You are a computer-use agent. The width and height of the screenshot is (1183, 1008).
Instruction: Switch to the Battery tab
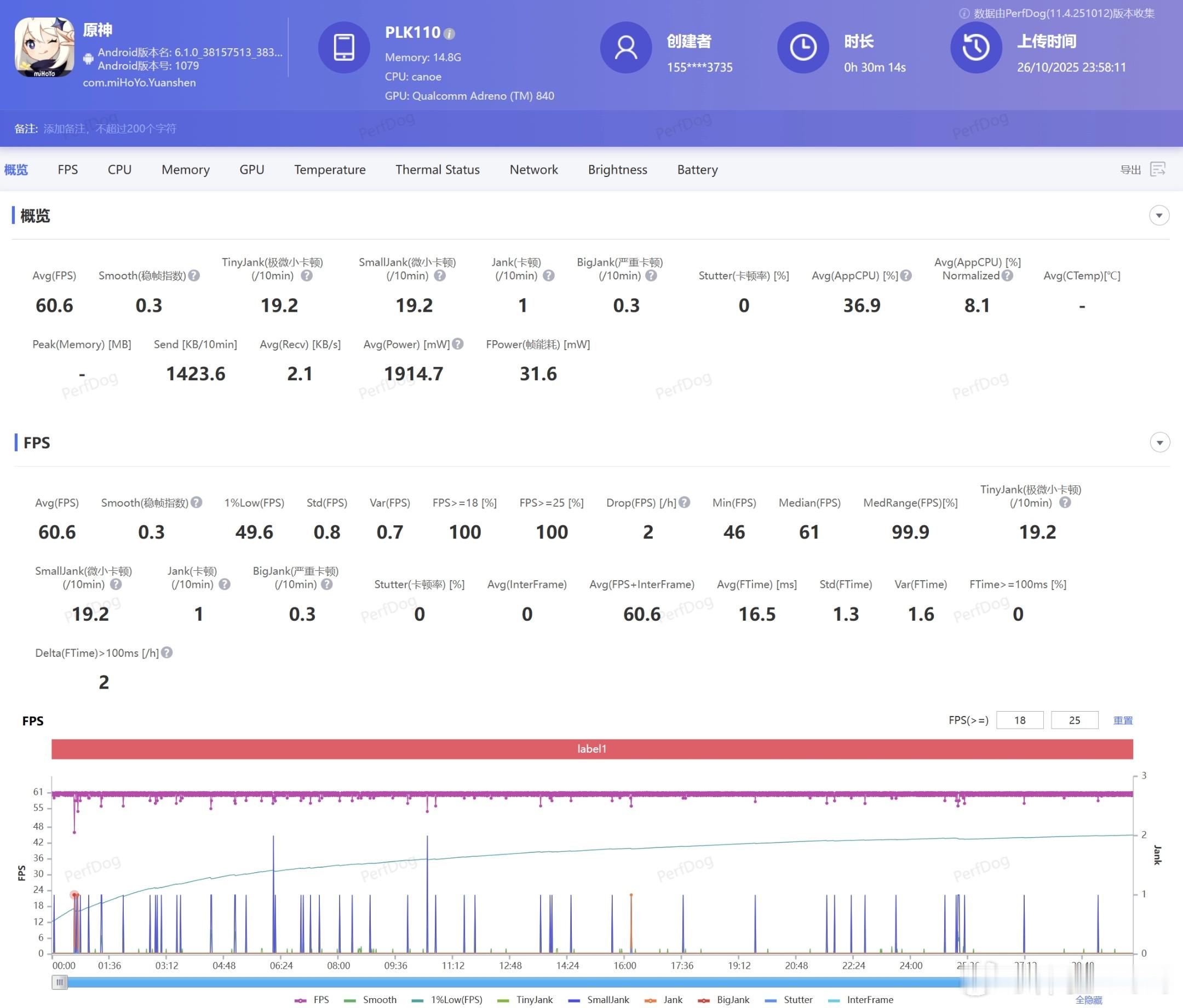point(697,170)
